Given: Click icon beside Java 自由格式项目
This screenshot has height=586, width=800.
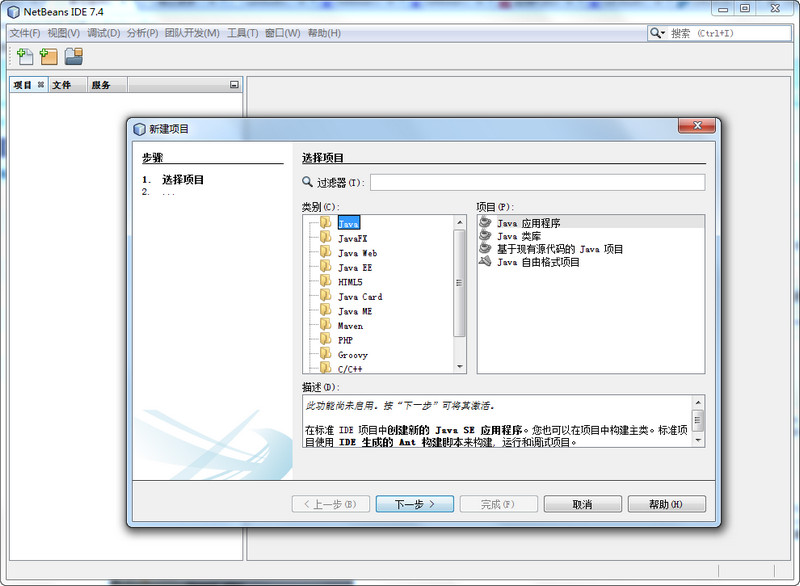Looking at the screenshot, I should 485,261.
